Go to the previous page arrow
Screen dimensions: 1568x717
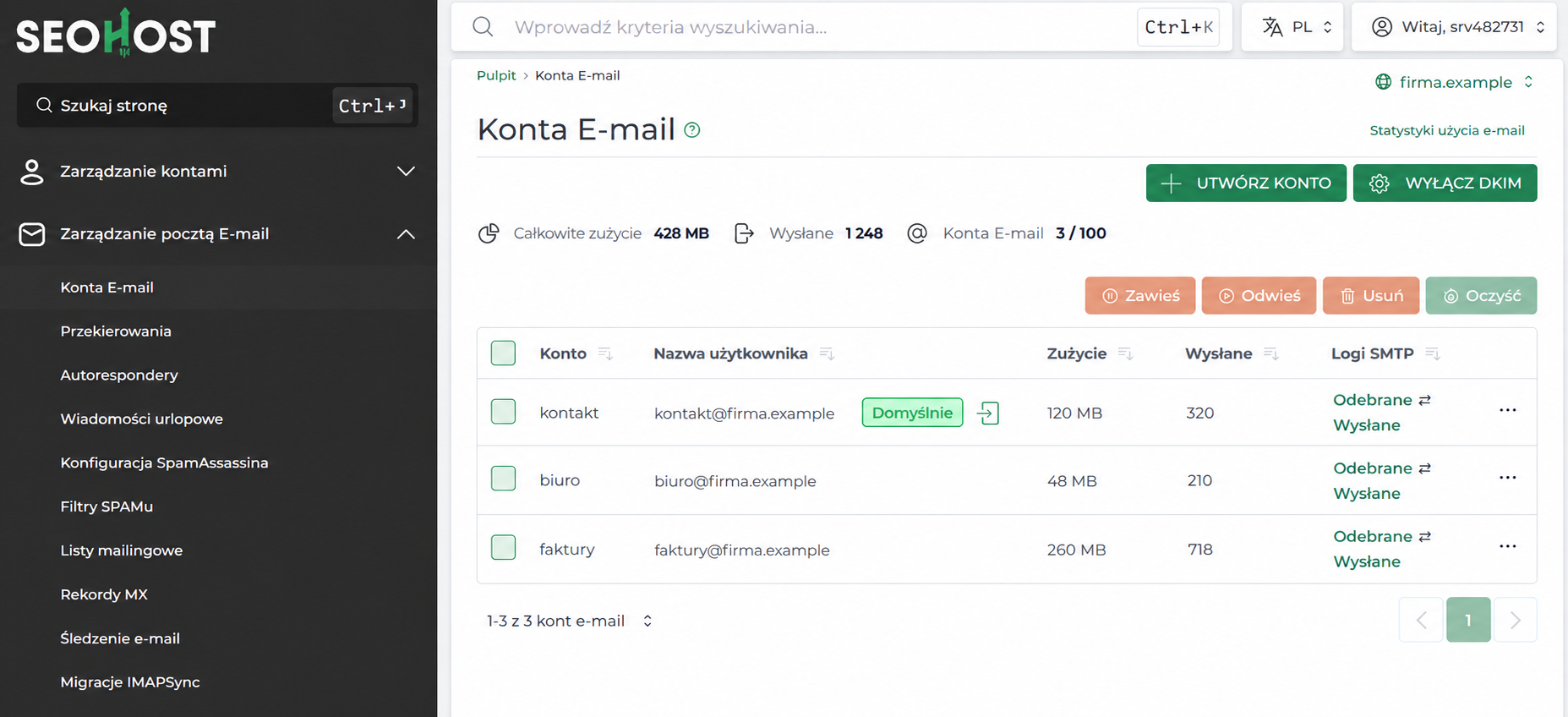pos(1421,621)
